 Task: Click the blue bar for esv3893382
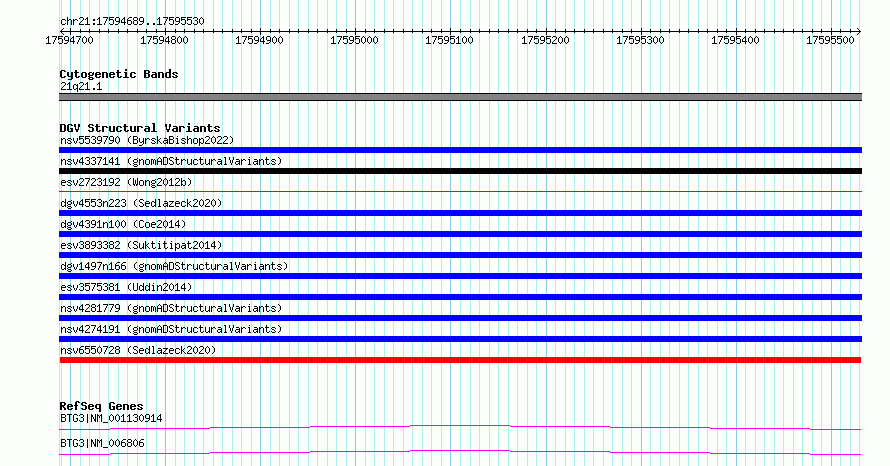click(460, 255)
